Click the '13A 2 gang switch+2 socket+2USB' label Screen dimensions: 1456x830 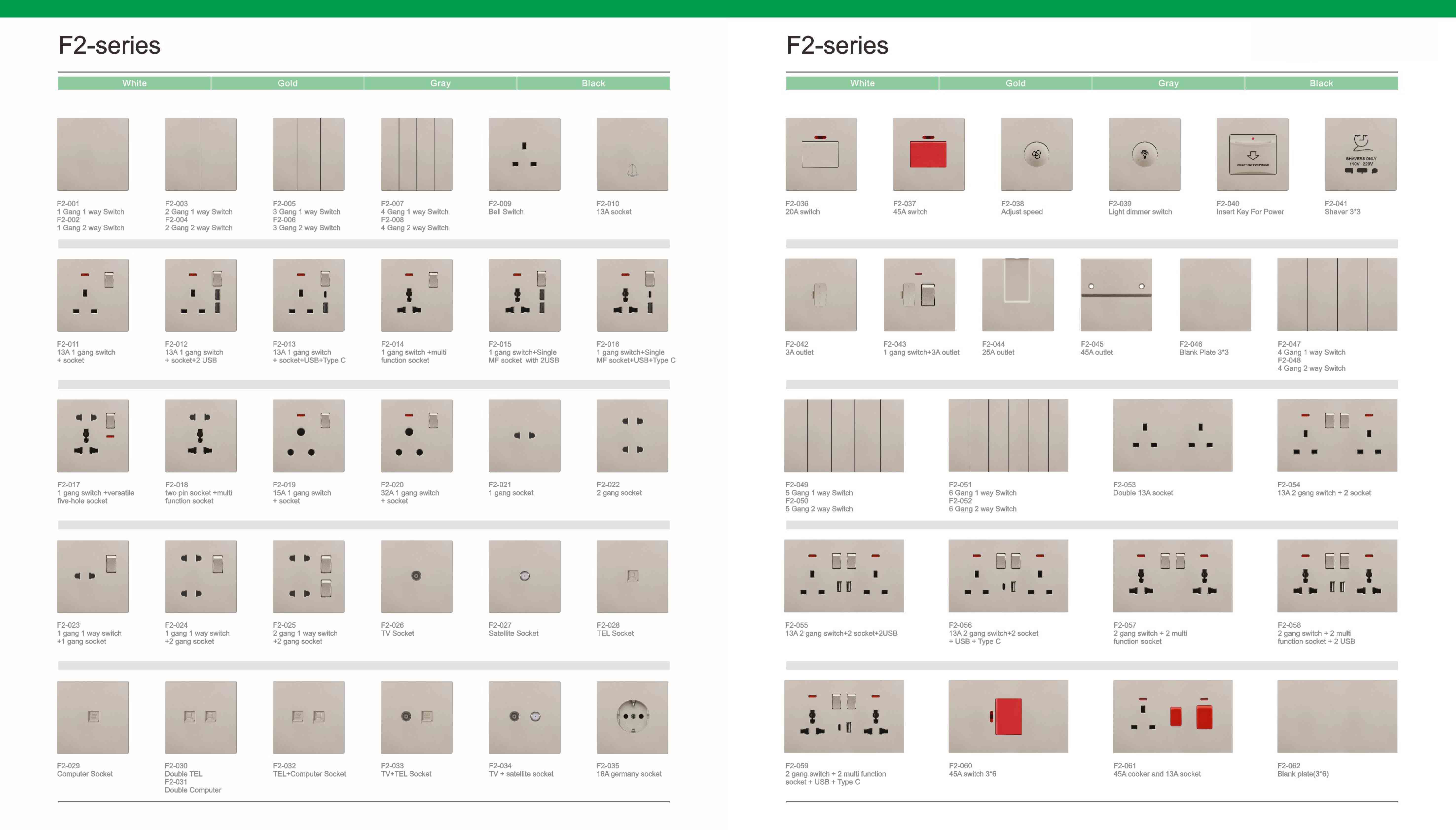pyautogui.click(x=841, y=634)
